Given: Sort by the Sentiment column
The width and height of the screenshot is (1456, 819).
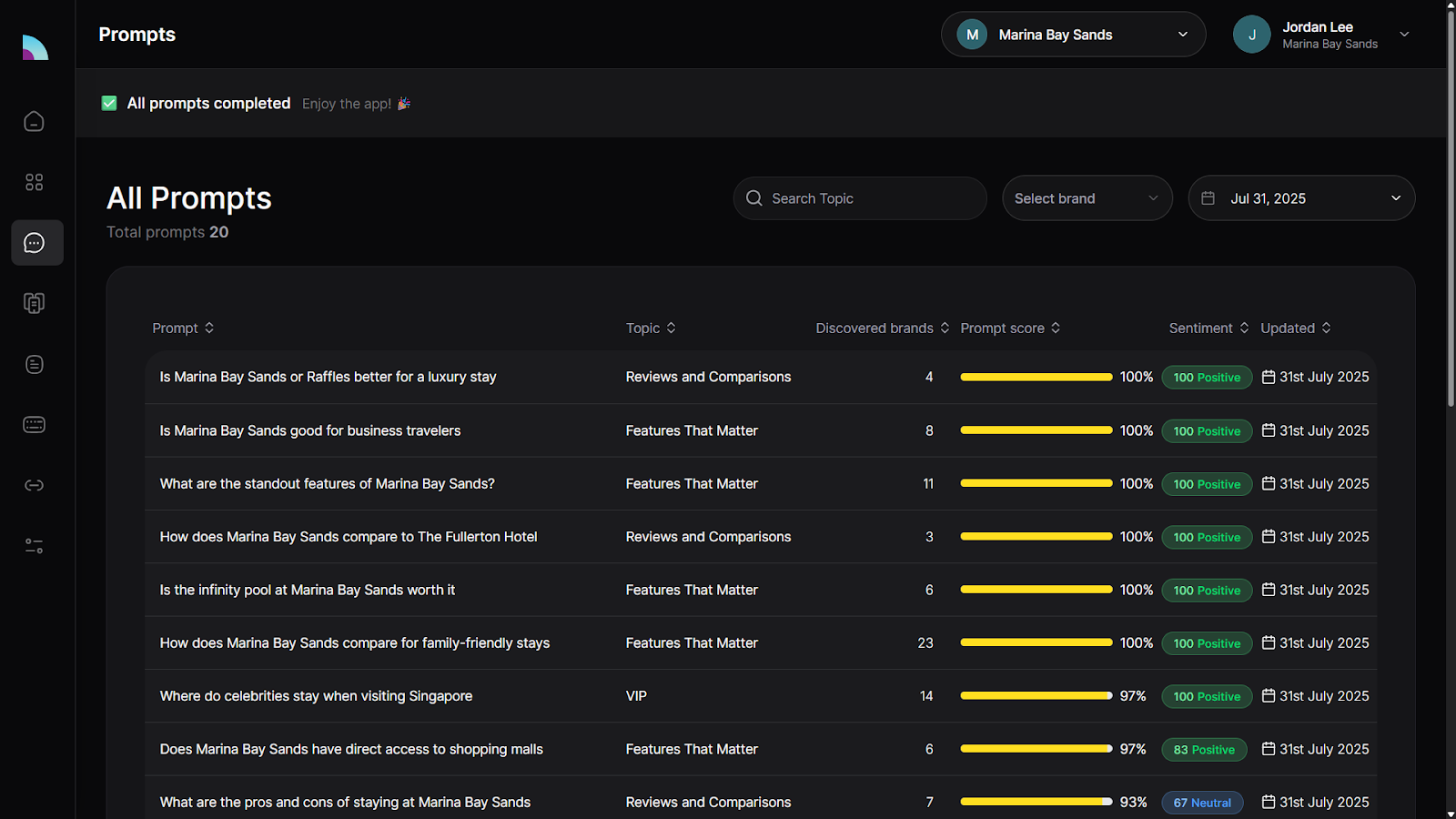Looking at the screenshot, I should (1209, 328).
